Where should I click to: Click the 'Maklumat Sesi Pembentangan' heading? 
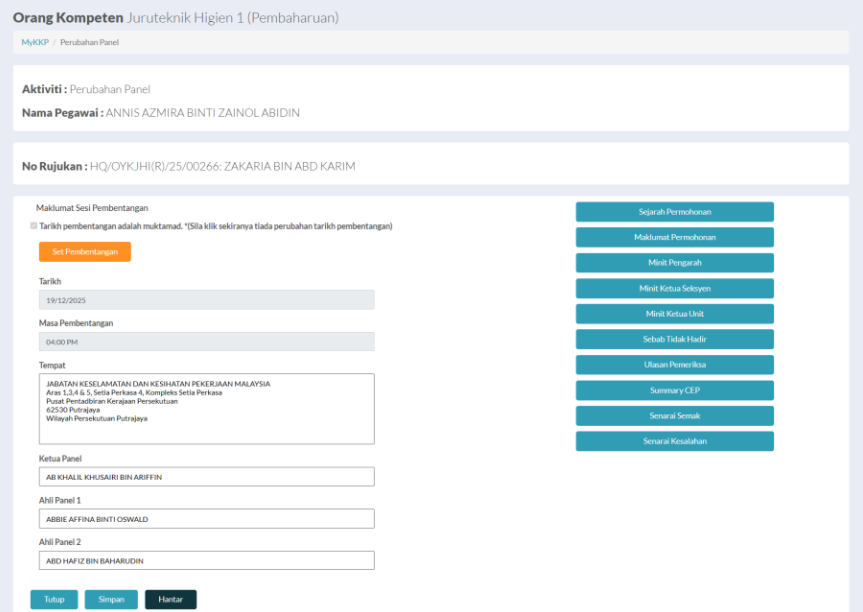point(92,208)
